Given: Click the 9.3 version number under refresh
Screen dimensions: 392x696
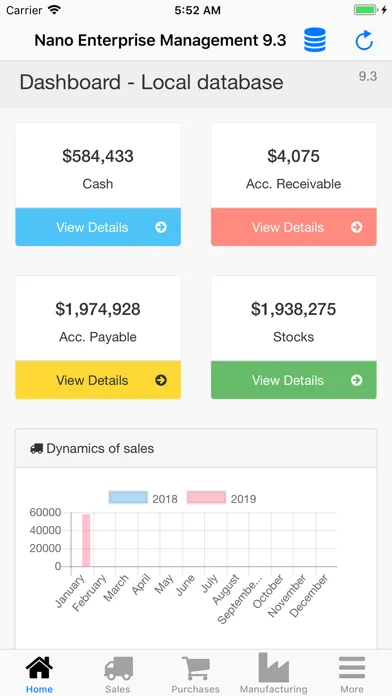Looking at the screenshot, I should 368,76.
